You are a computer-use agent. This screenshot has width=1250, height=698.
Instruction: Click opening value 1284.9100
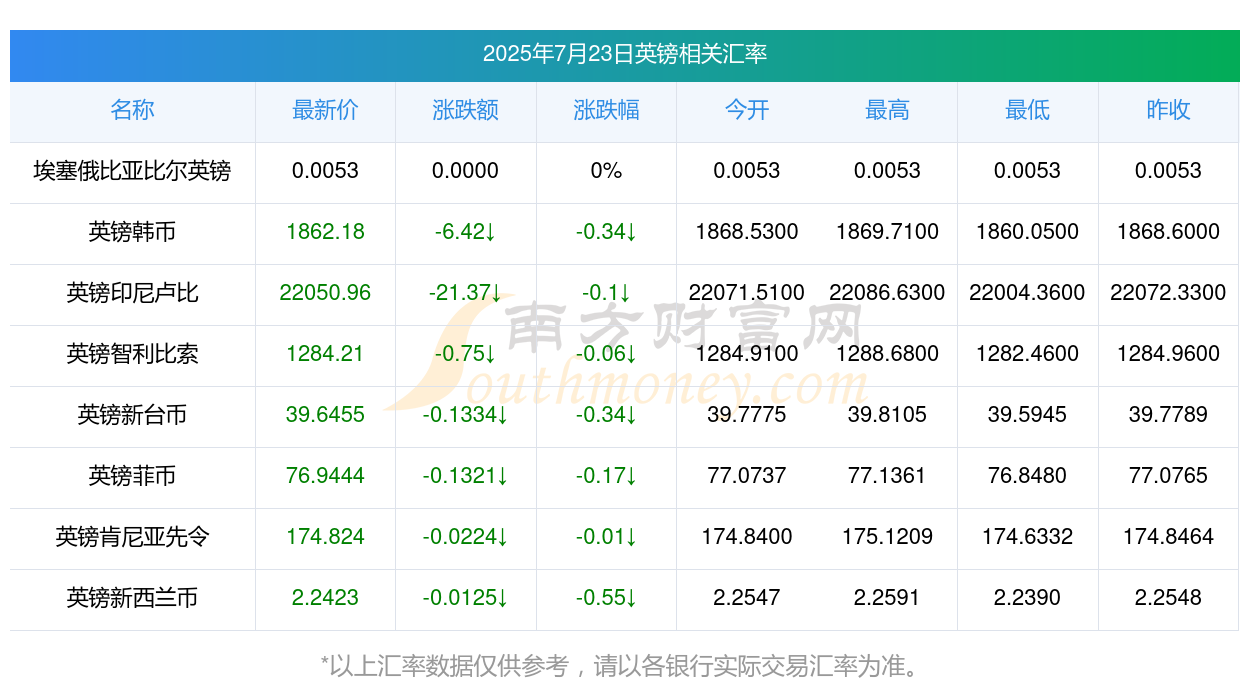[746, 354]
